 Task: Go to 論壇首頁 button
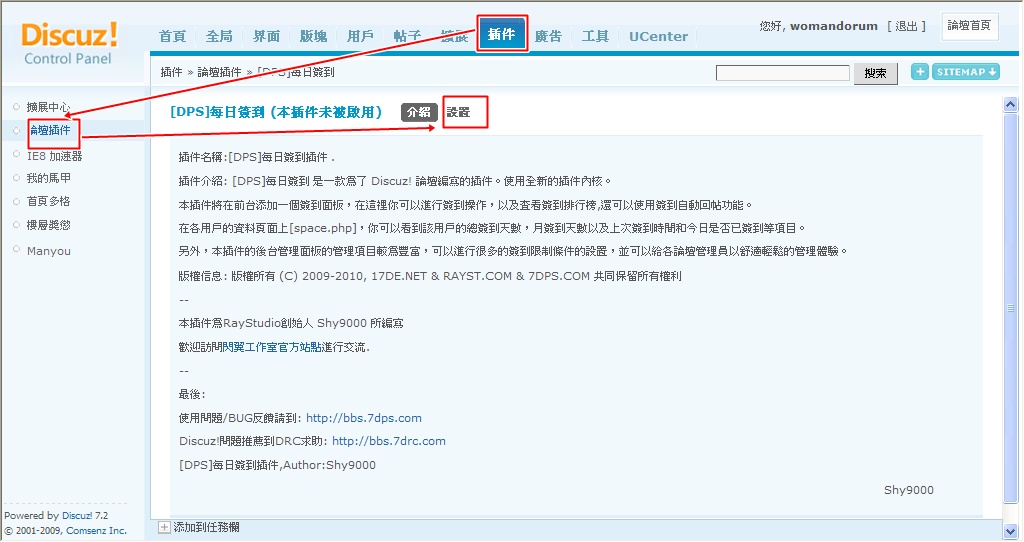point(969,25)
